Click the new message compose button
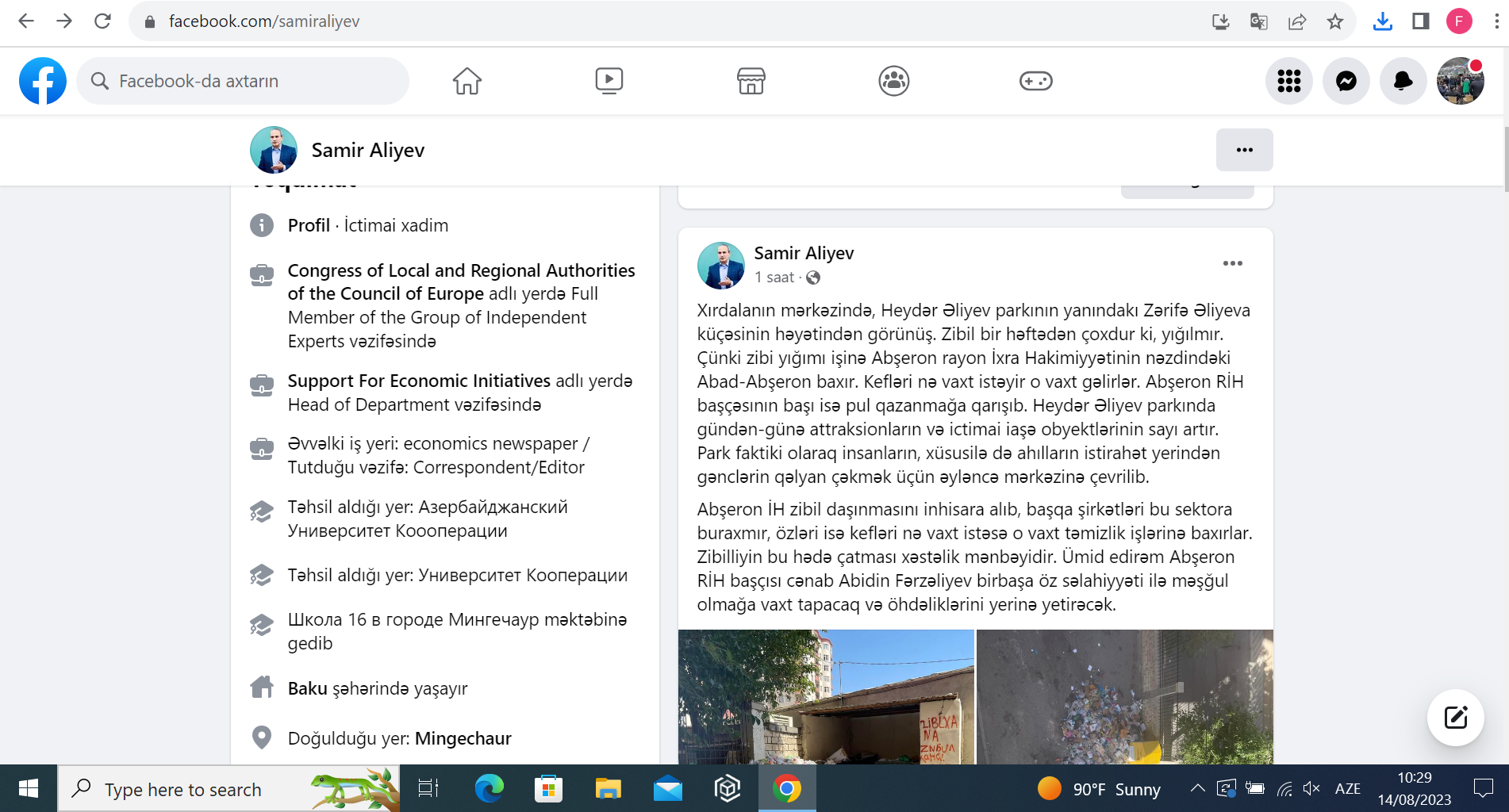 1455,718
